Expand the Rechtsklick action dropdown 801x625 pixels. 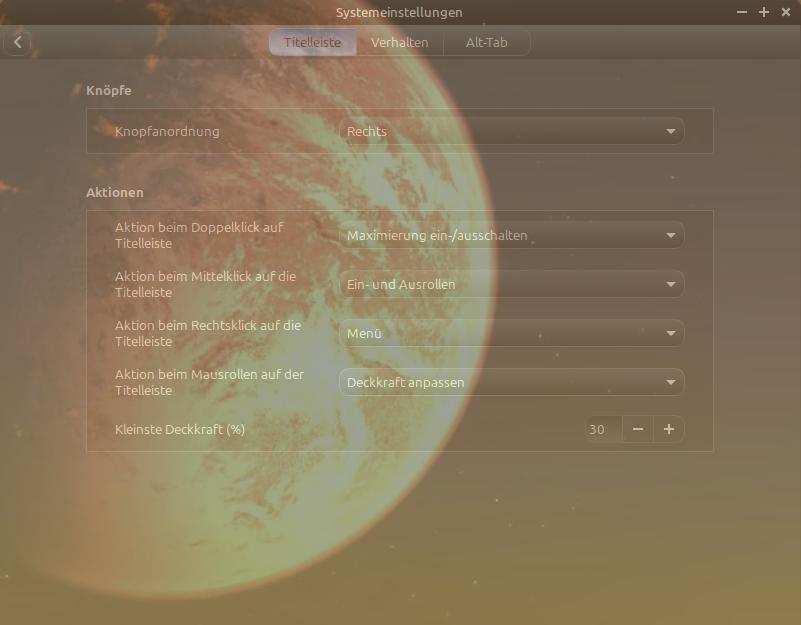coord(511,332)
